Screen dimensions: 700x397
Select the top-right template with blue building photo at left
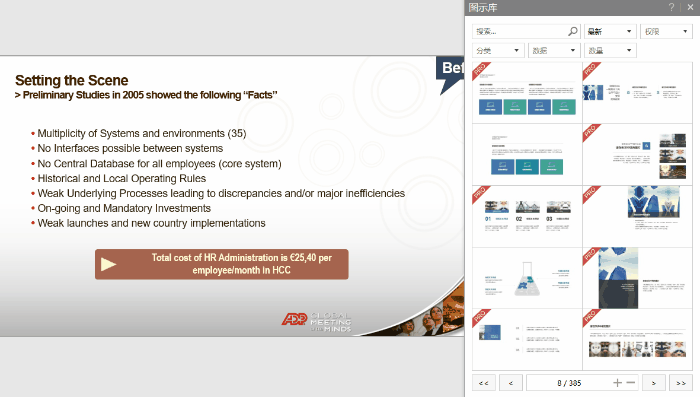(638, 93)
